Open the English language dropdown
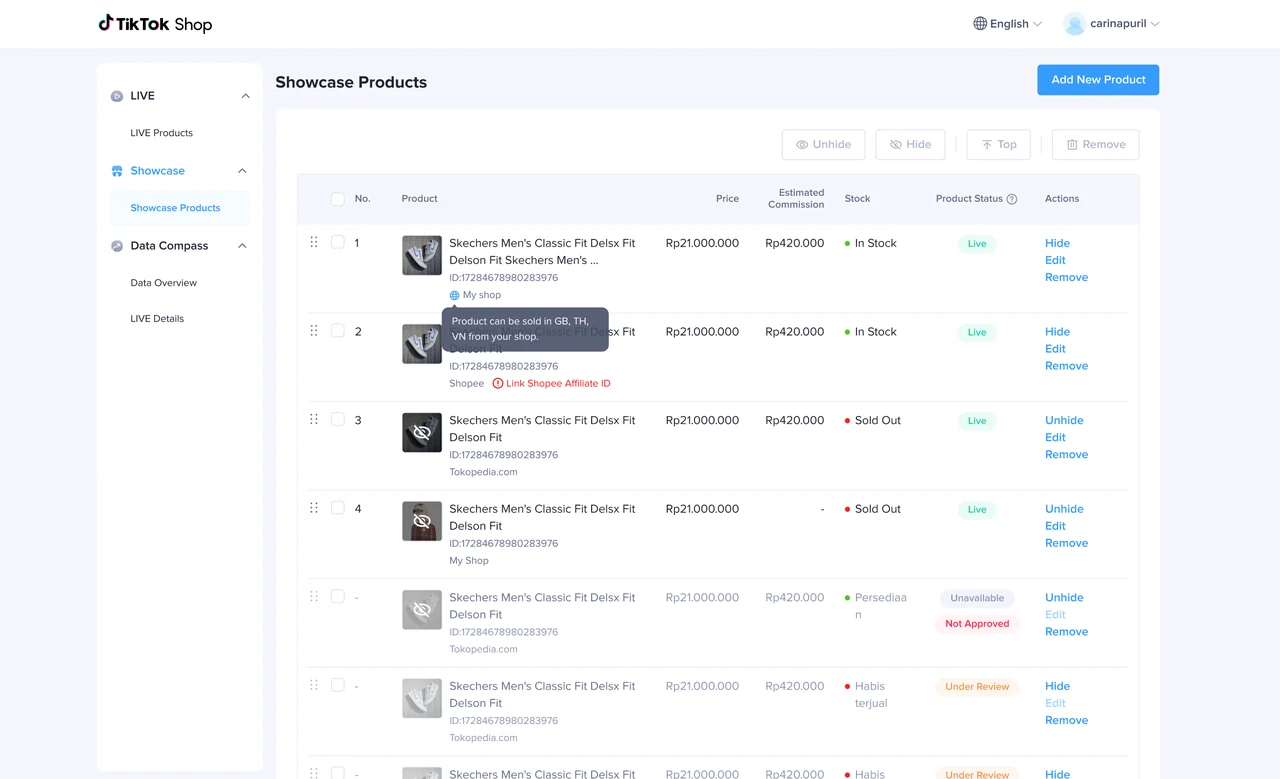 tap(1008, 24)
